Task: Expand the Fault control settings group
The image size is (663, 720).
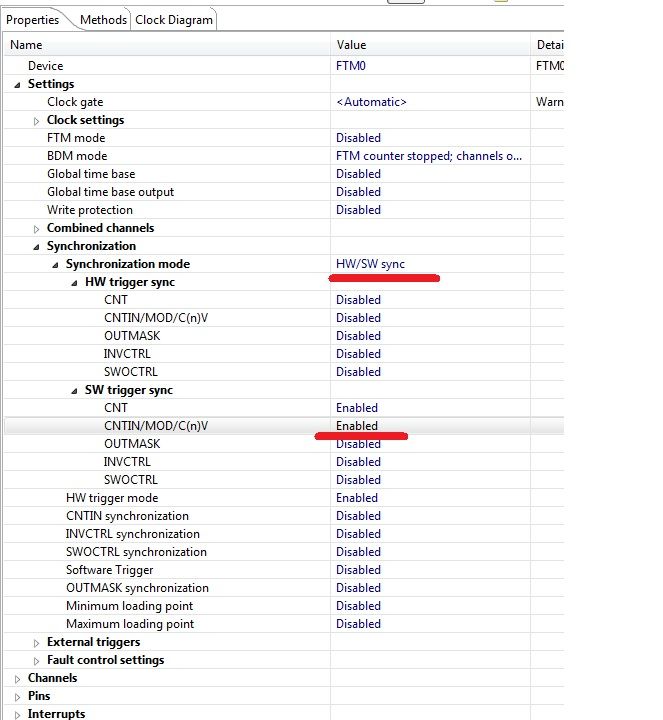Action: pyautogui.click(x=36, y=661)
